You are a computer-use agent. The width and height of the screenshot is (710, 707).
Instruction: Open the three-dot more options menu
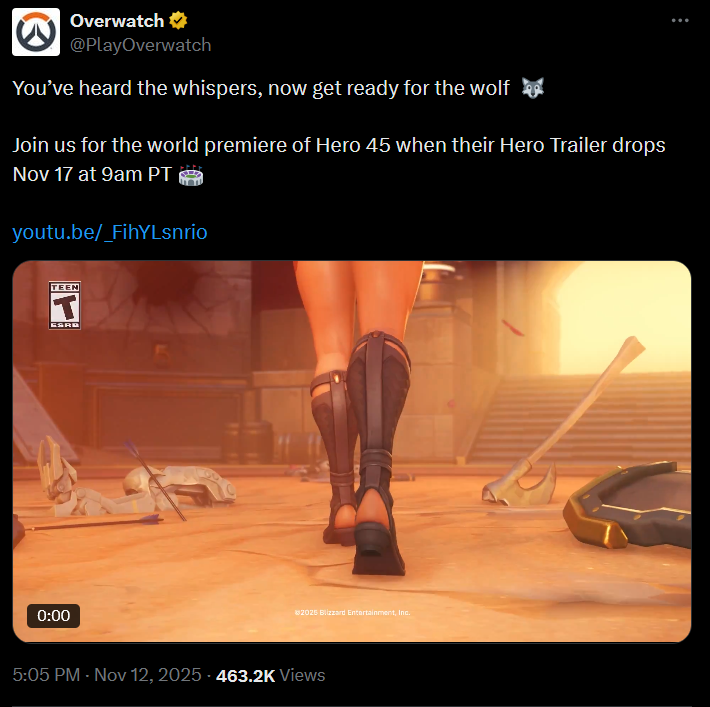coord(680,20)
